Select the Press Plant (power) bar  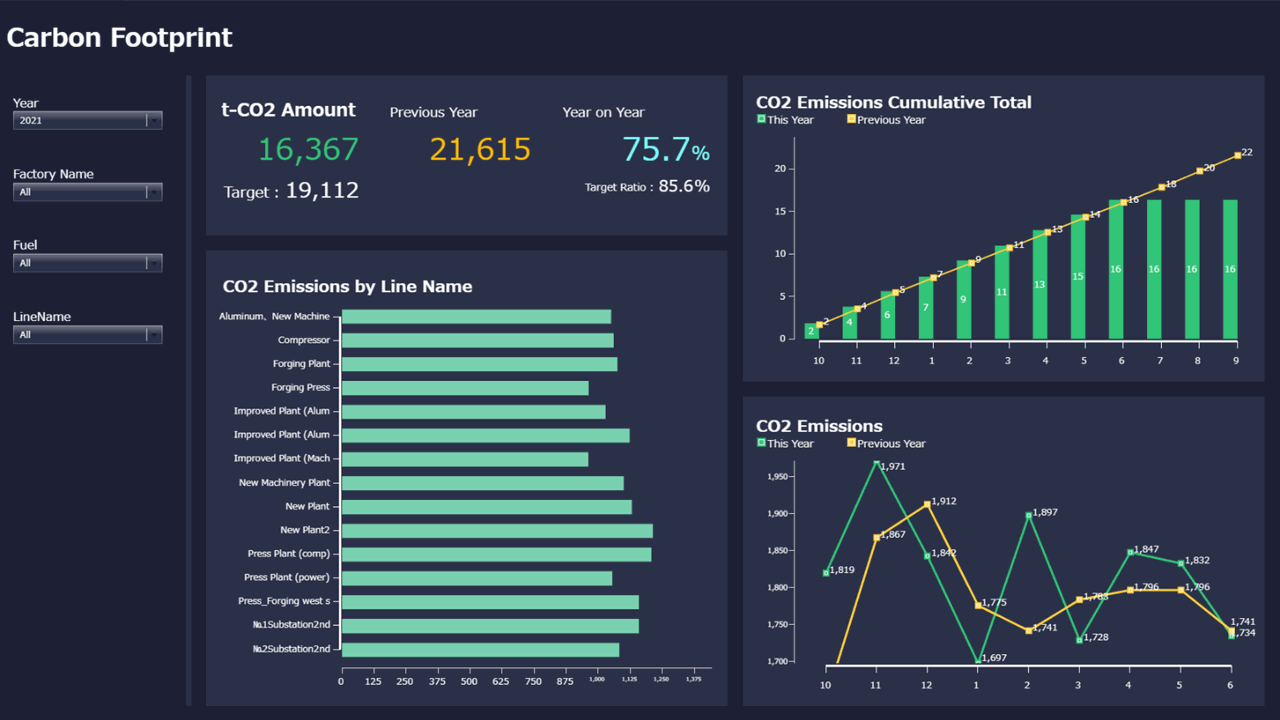click(x=477, y=578)
